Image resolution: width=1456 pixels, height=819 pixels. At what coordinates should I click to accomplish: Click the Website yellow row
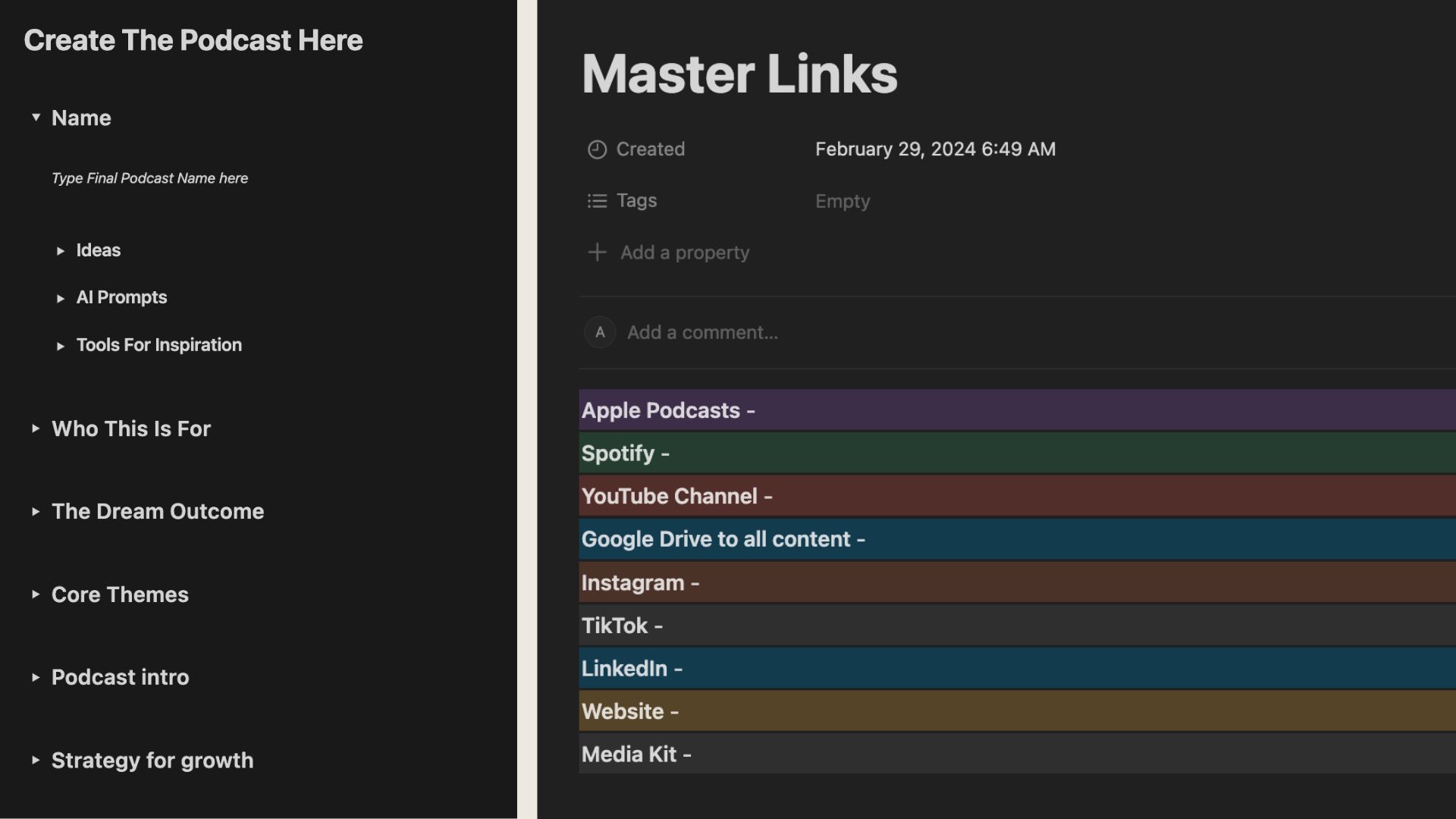tap(1017, 711)
